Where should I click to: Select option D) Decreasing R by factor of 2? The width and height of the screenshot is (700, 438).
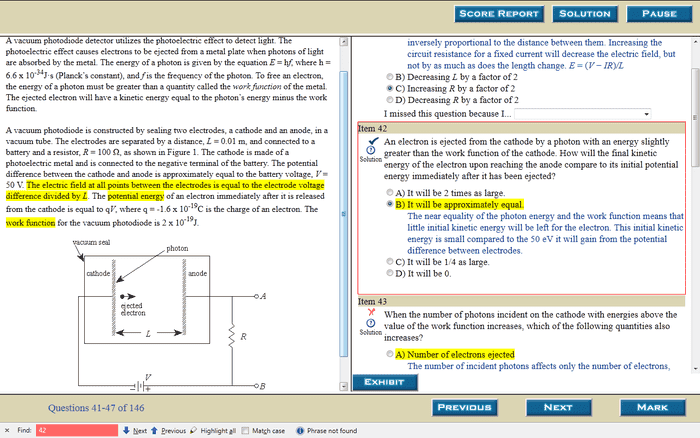[390, 100]
